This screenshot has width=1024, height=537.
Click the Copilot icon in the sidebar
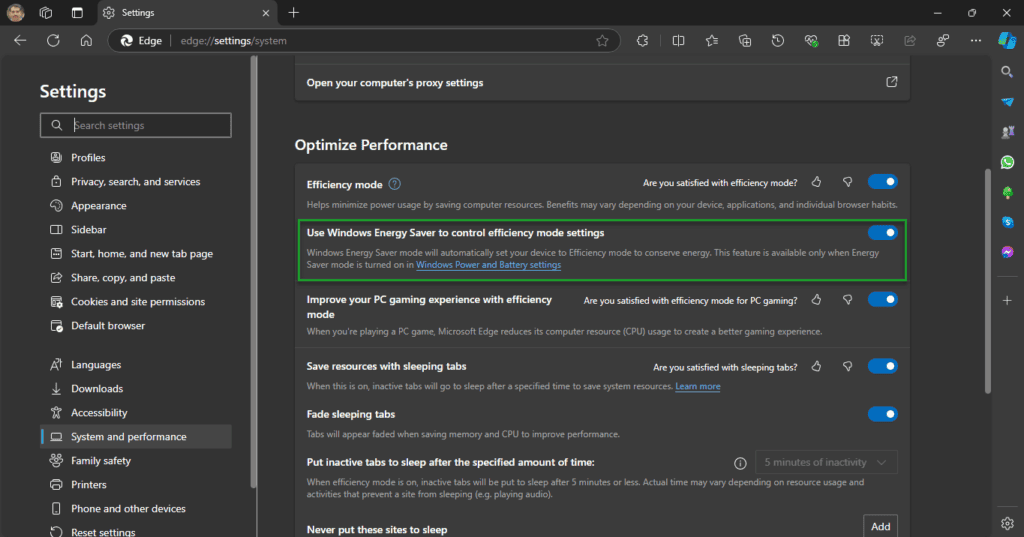pos(1007,41)
